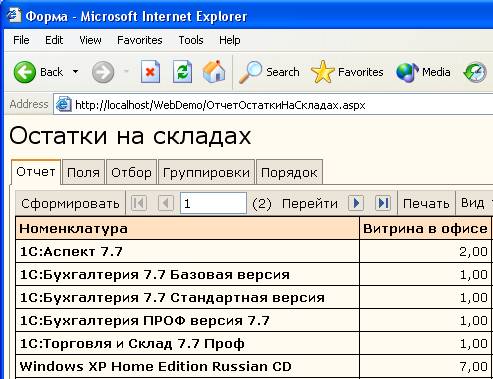
Task: Click the Stop loading icon
Action: point(150,72)
